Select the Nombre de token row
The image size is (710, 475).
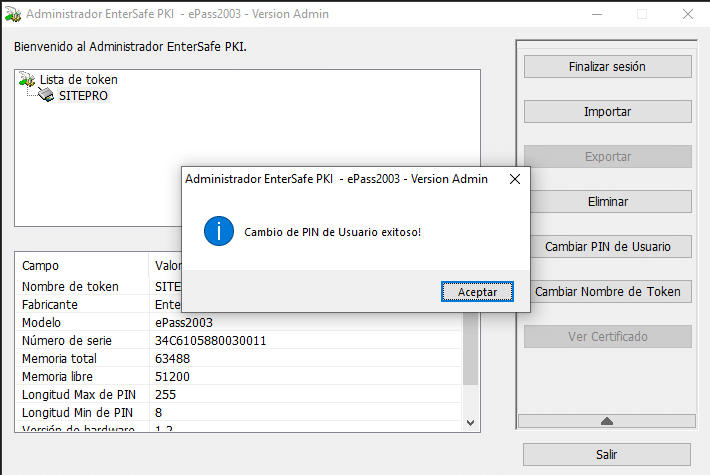(70, 287)
